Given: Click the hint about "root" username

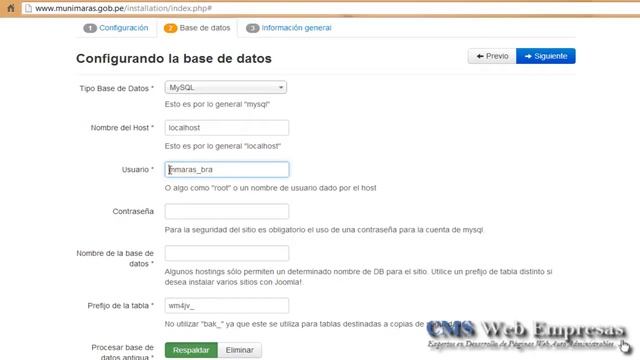Looking at the screenshot, I should click(x=271, y=188).
